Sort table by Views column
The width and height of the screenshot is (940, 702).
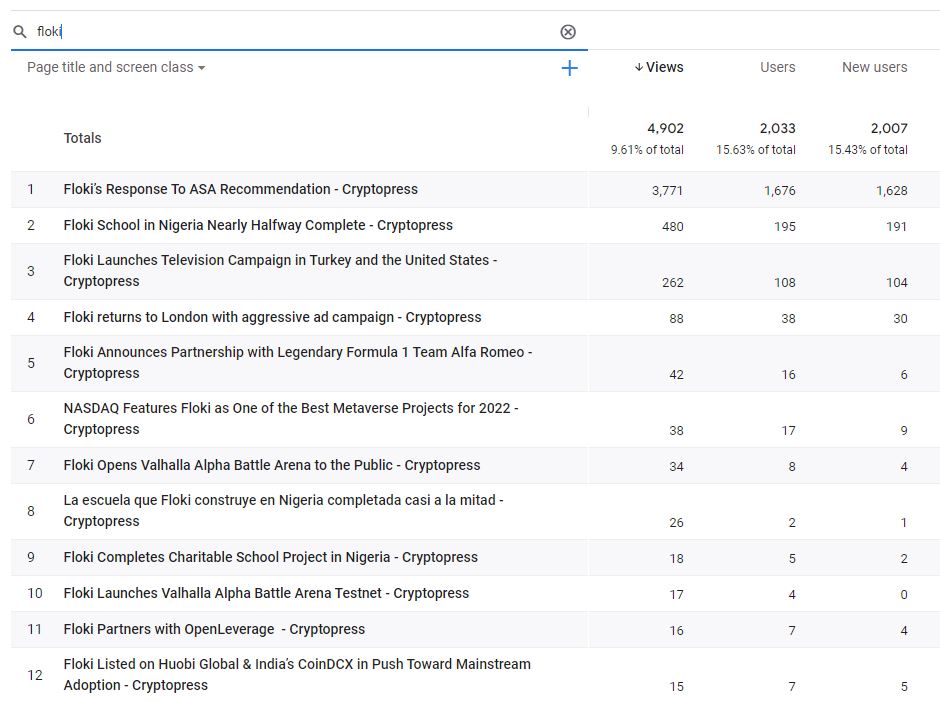664,67
